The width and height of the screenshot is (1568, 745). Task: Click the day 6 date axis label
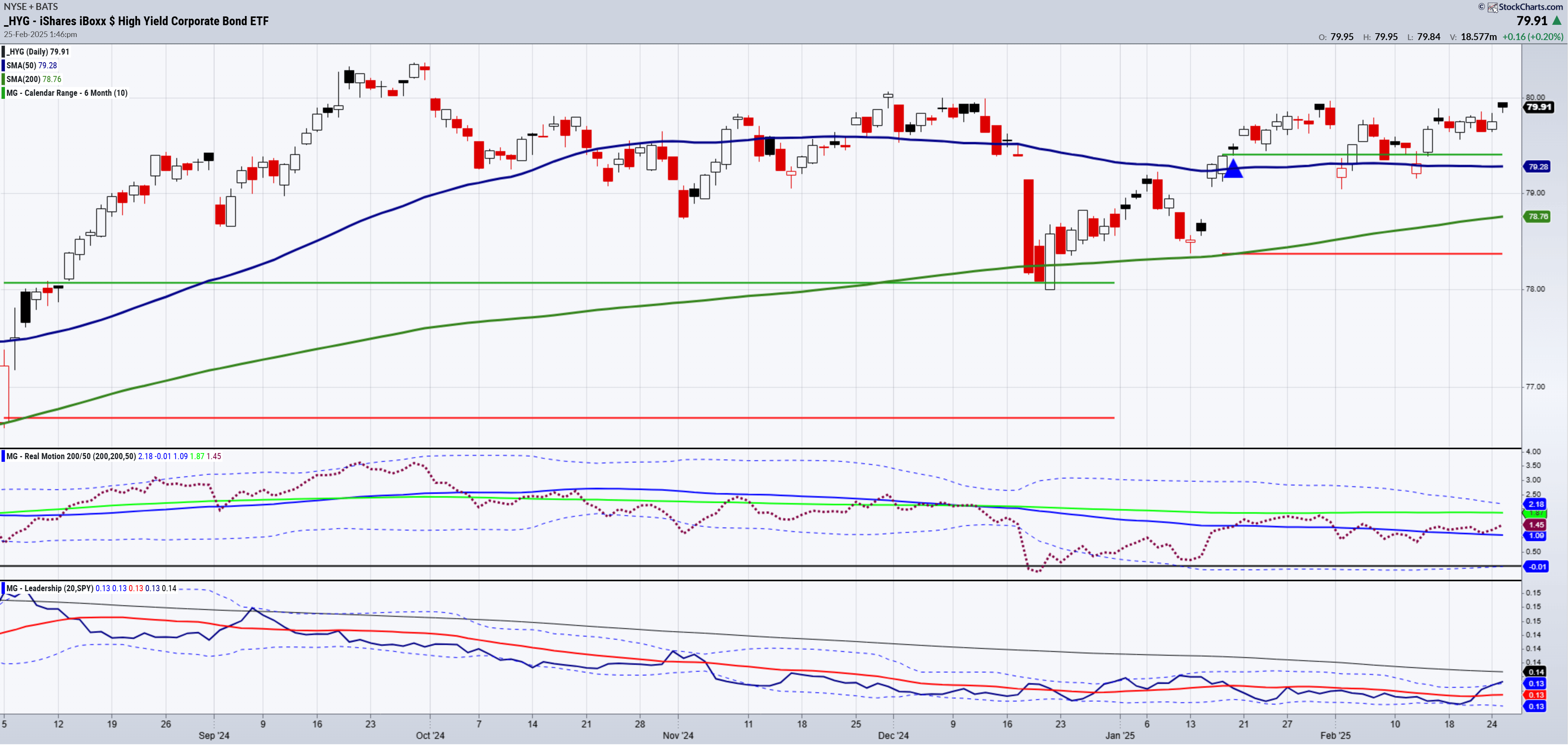coord(1147,724)
